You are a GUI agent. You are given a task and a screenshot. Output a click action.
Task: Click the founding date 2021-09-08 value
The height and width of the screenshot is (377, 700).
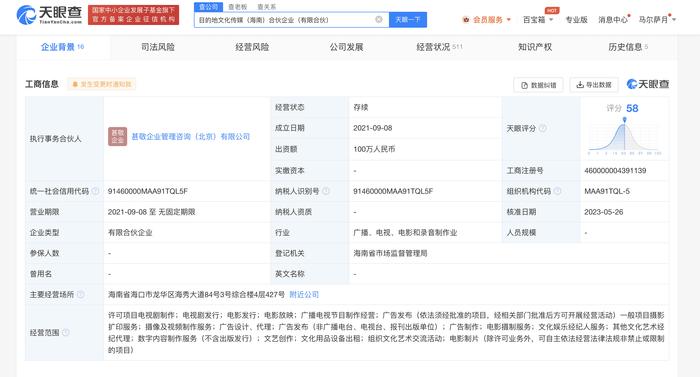click(373, 128)
